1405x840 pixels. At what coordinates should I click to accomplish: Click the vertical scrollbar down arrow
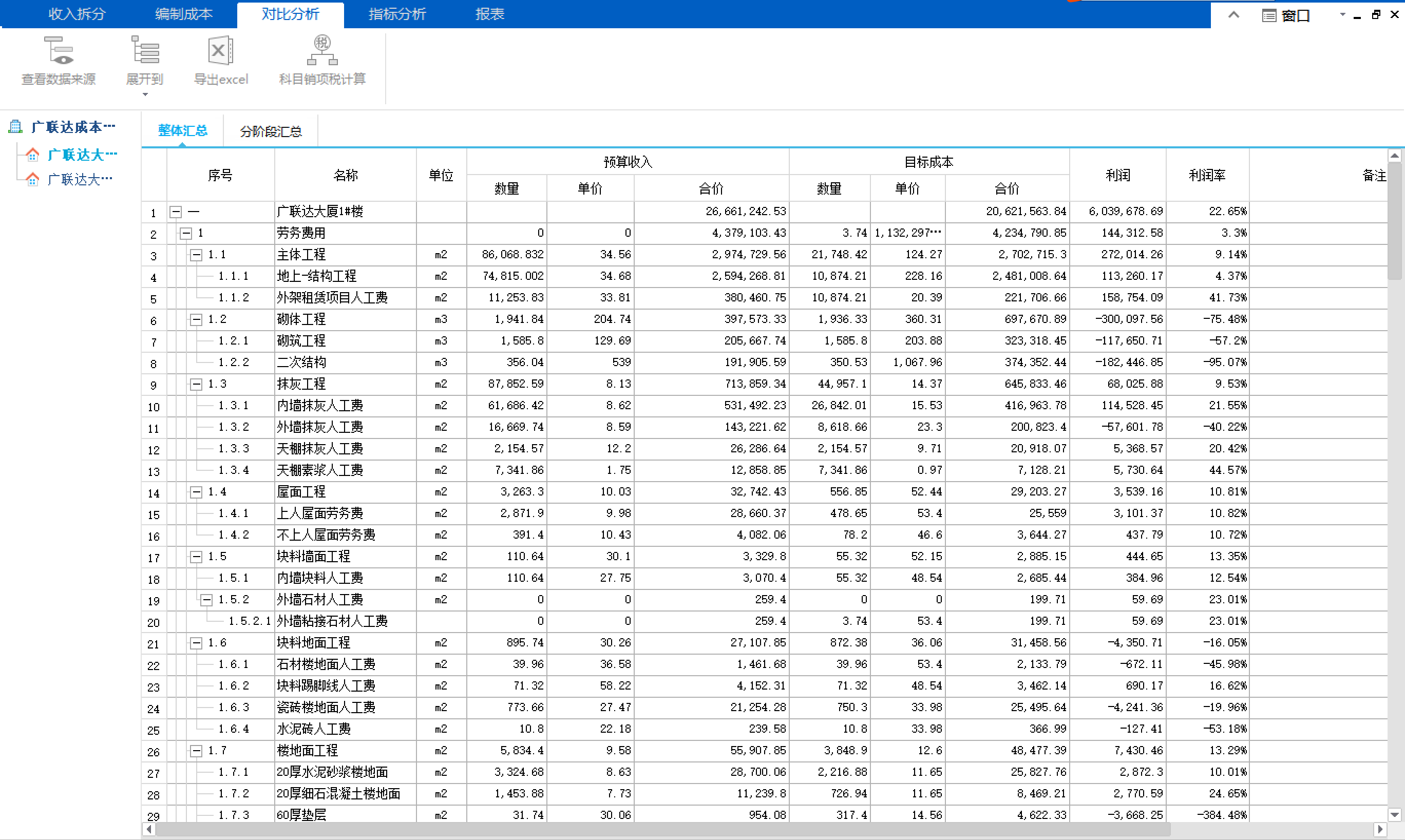[1395, 814]
